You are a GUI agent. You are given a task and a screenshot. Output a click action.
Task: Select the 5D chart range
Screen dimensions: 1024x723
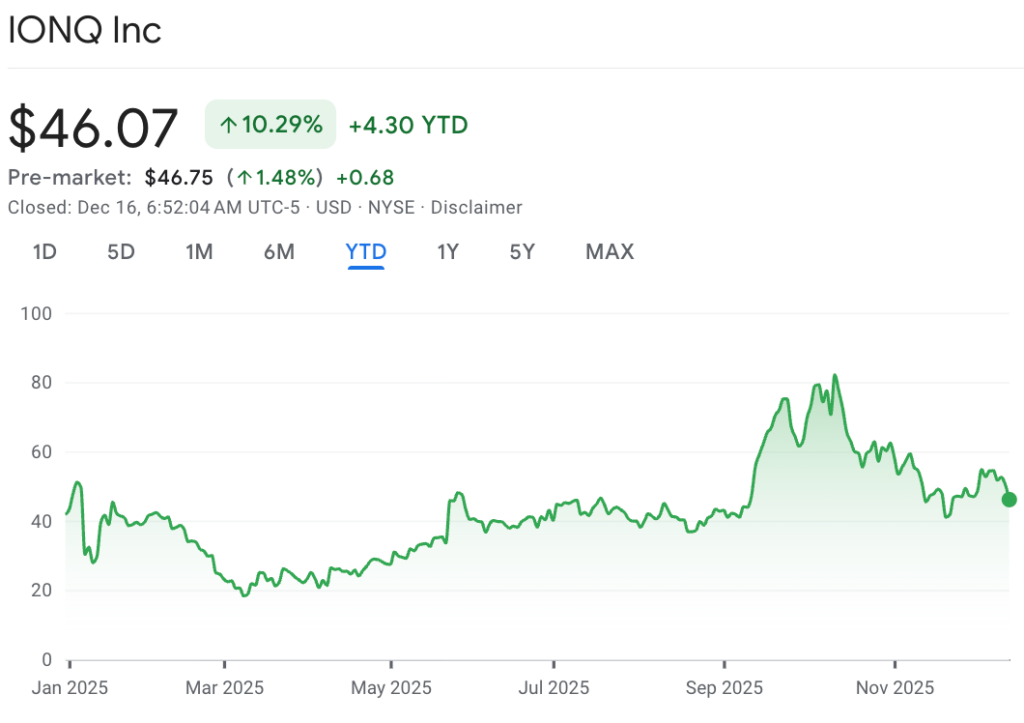121,252
